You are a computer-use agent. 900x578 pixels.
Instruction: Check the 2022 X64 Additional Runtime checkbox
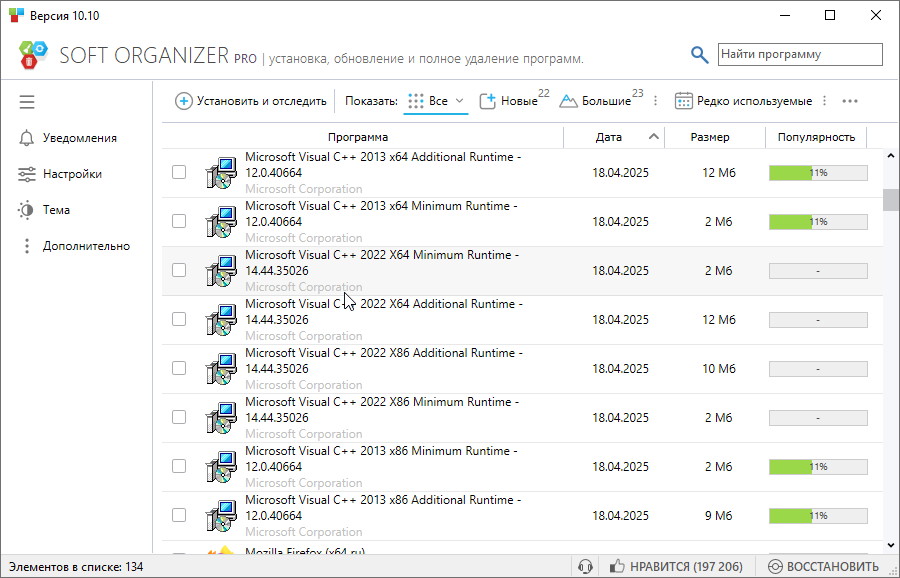(x=179, y=319)
